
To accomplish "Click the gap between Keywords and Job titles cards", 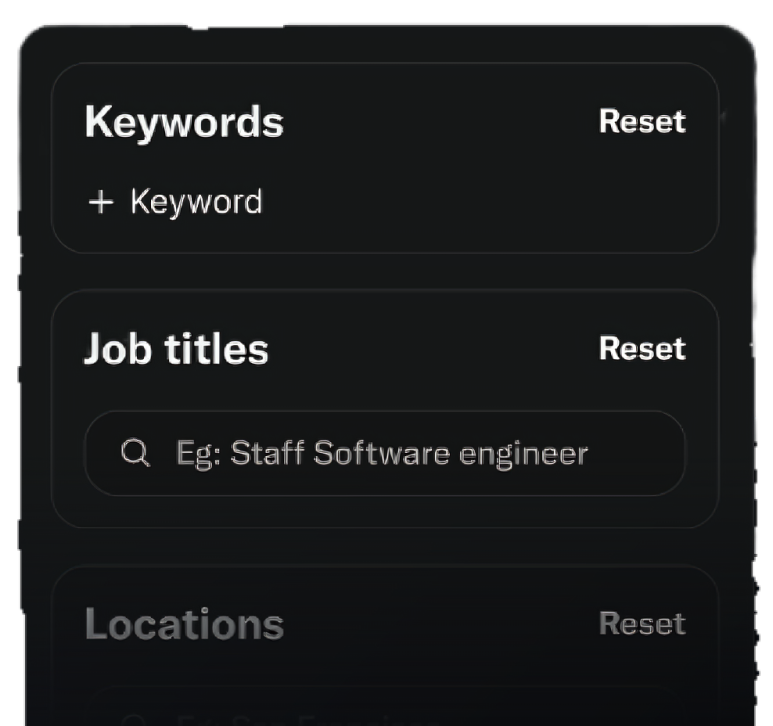I will point(384,272).
